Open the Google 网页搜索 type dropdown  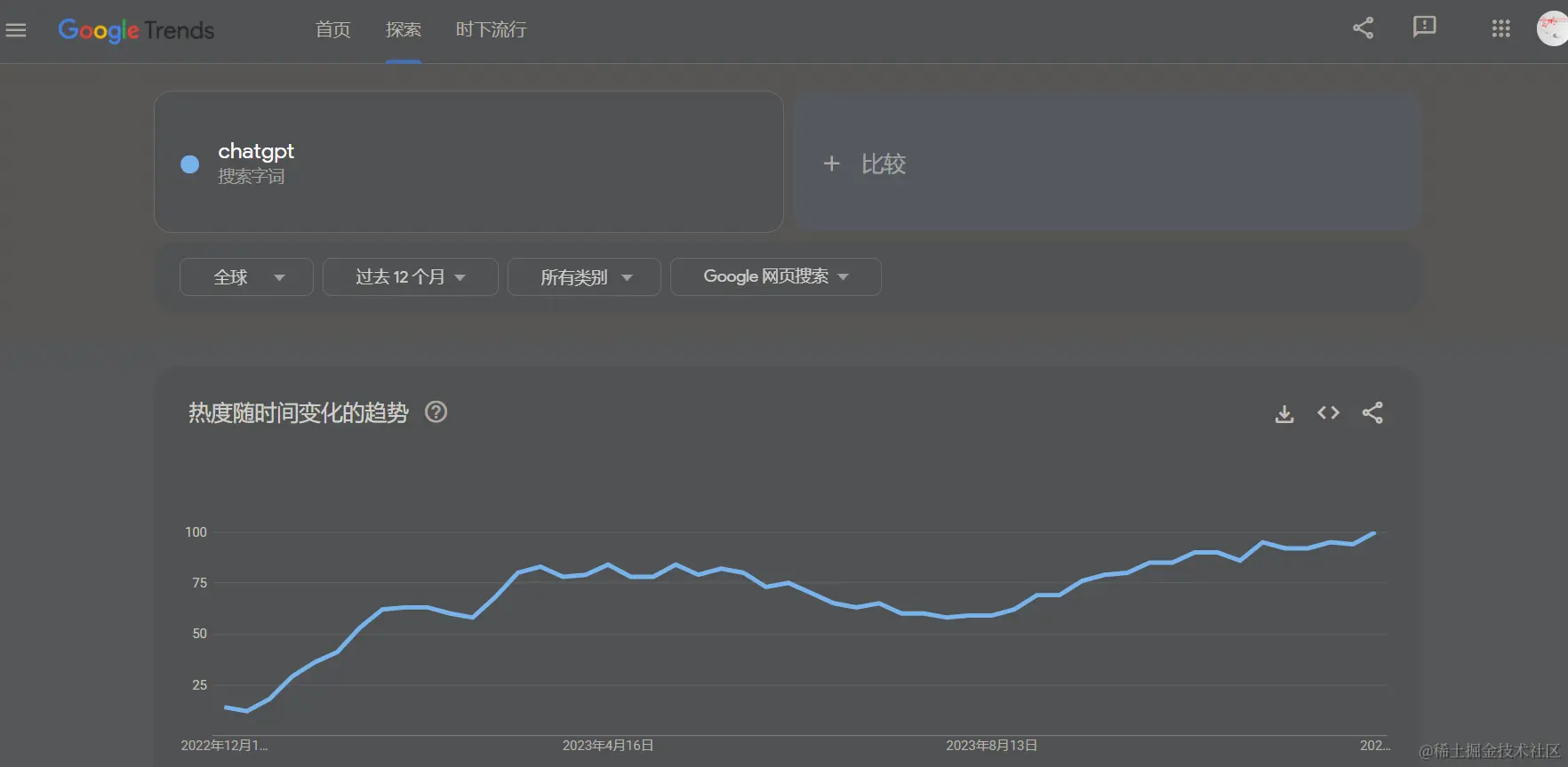point(775,277)
